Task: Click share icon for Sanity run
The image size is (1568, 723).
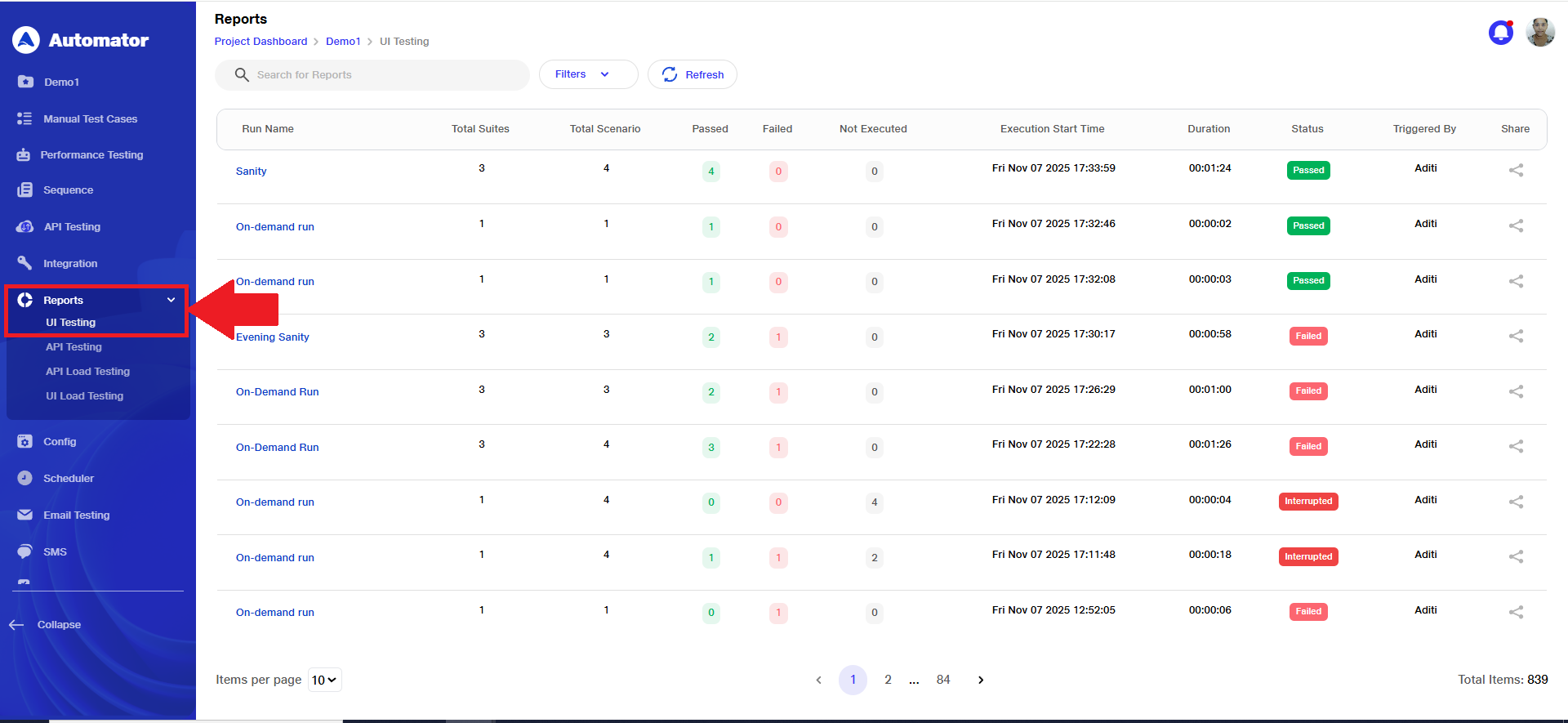Action: pyautogui.click(x=1516, y=171)
